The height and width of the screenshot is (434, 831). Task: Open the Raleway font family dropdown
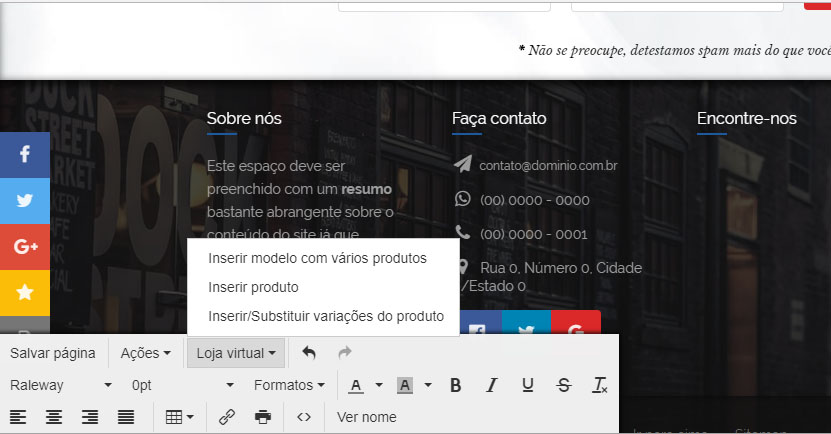tap(60, 385)
